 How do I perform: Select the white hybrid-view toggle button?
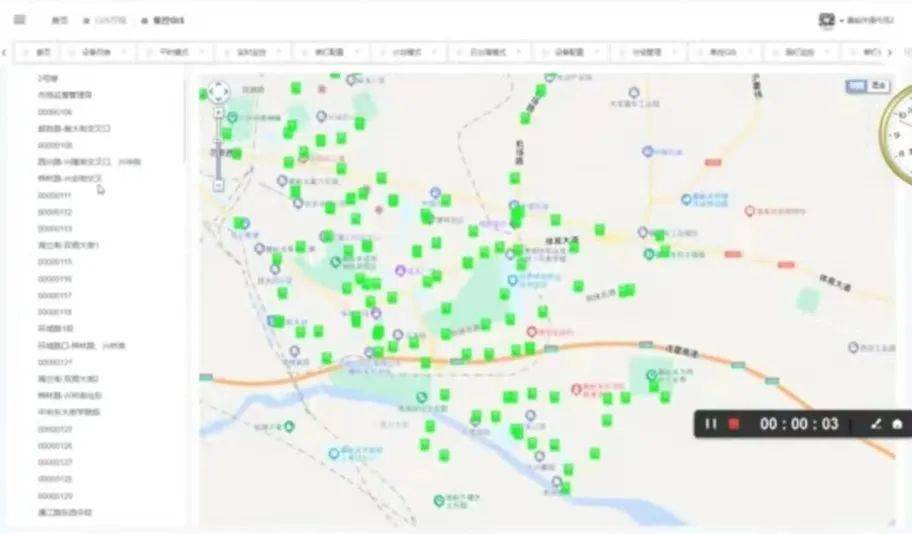point(878,86)
